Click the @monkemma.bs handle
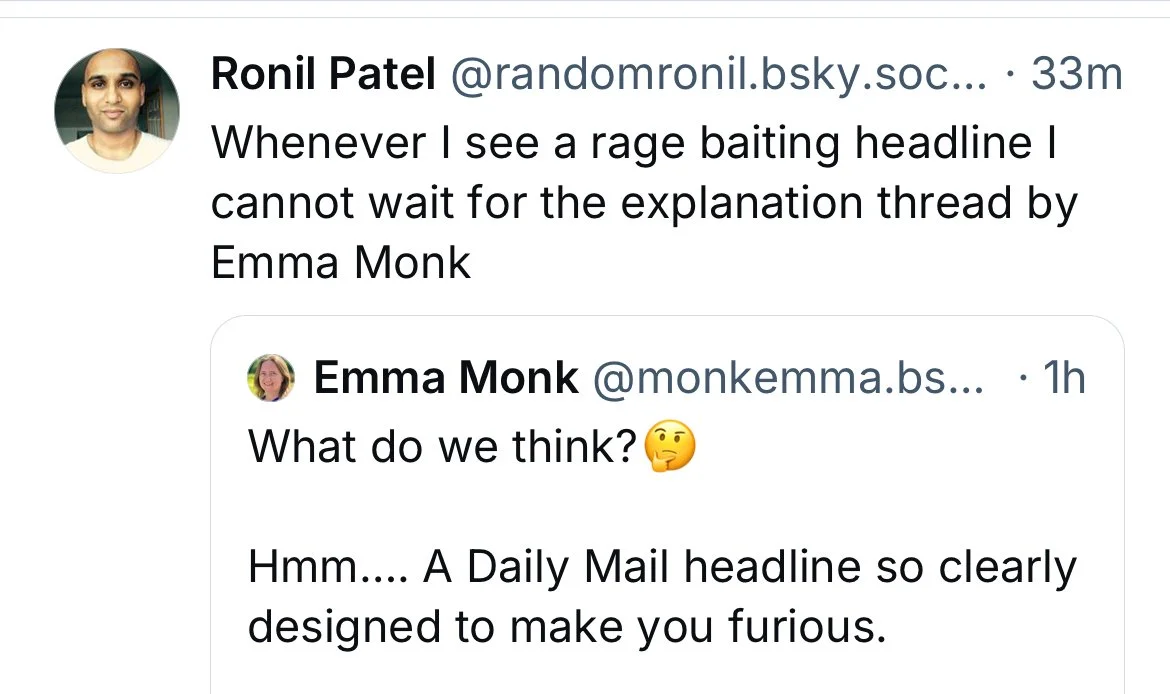The height and width of the screenshot is (694, 1170). [788, 378]
